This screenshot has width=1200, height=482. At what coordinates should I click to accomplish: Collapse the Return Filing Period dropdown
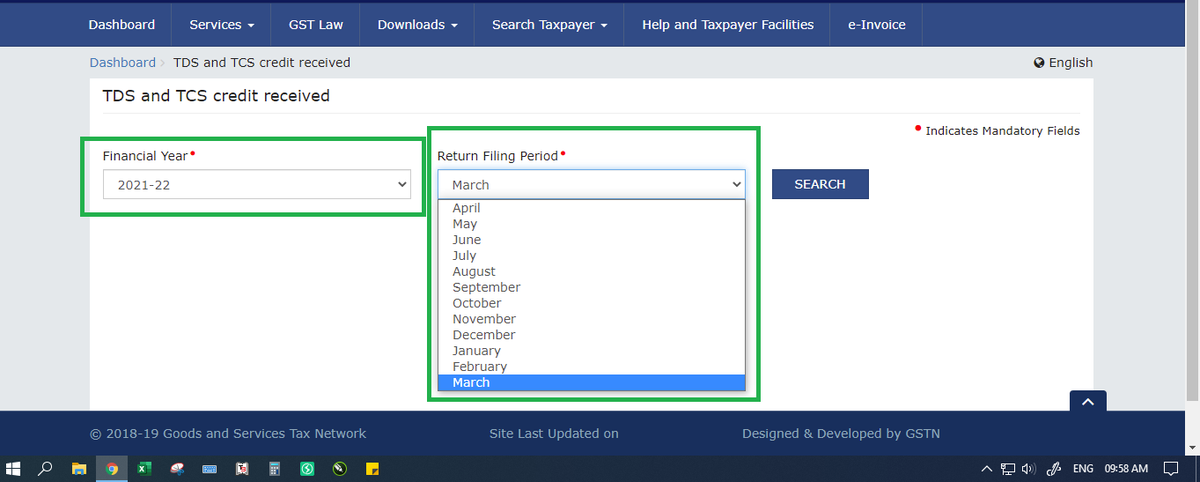pyautogui.click(x=592, y=184)
